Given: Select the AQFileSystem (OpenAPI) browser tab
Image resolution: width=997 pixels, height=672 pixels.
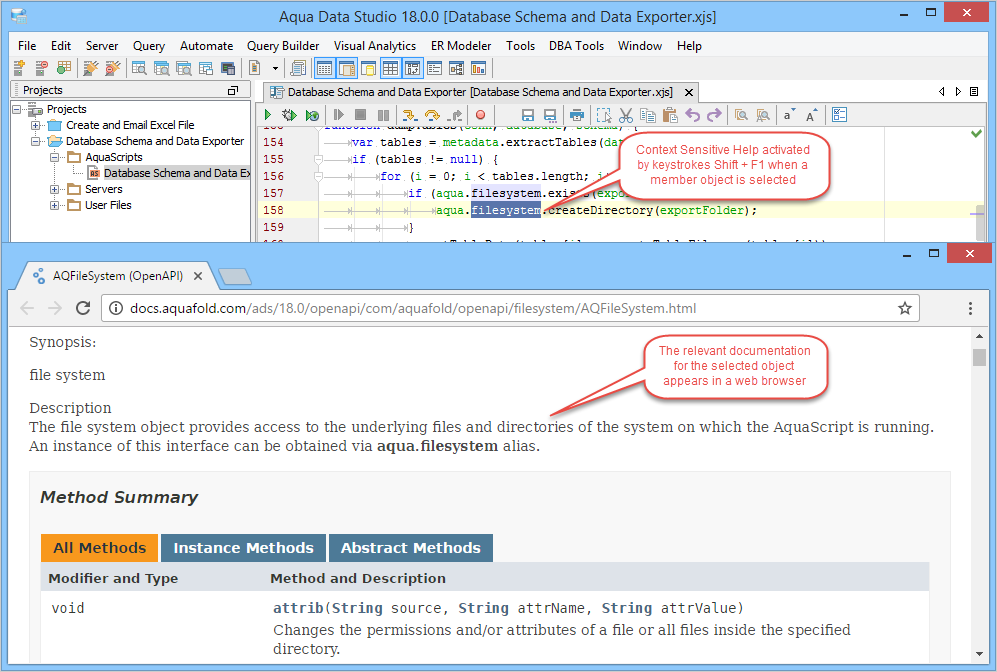Looking at the screenshot, I should [117, 276].
